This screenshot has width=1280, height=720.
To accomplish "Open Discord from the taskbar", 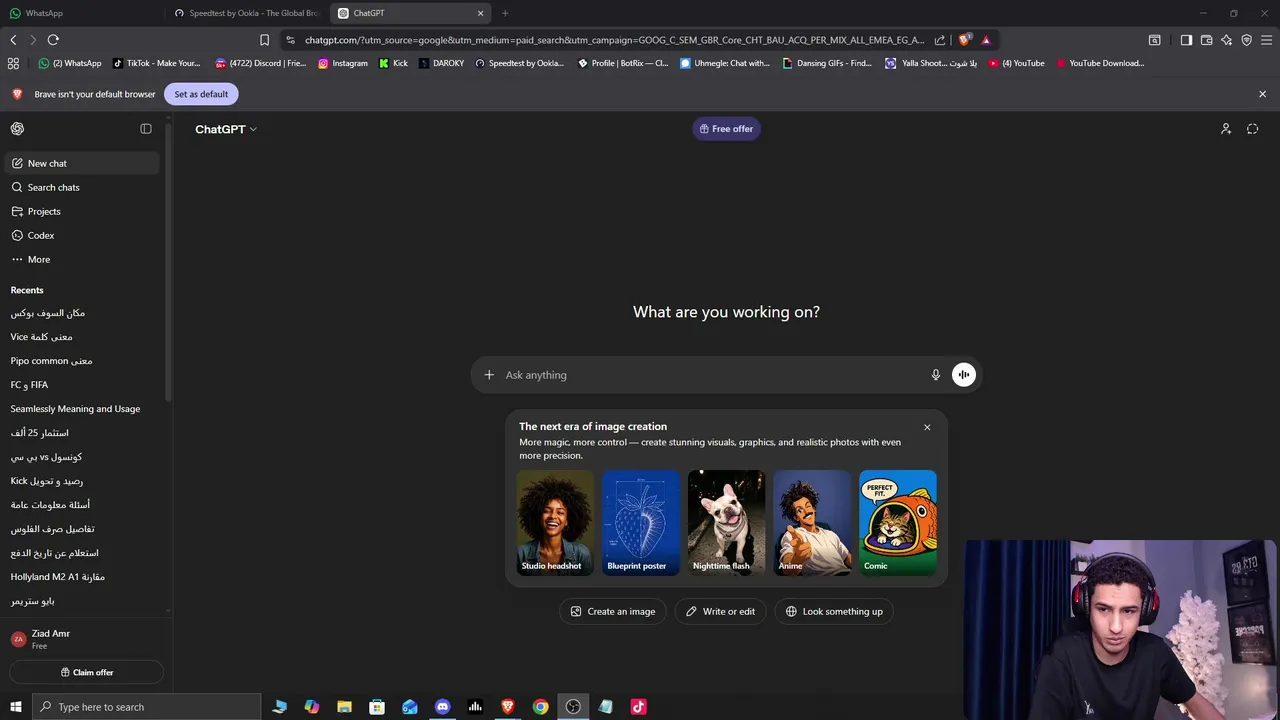I will (x=442, y=707).
